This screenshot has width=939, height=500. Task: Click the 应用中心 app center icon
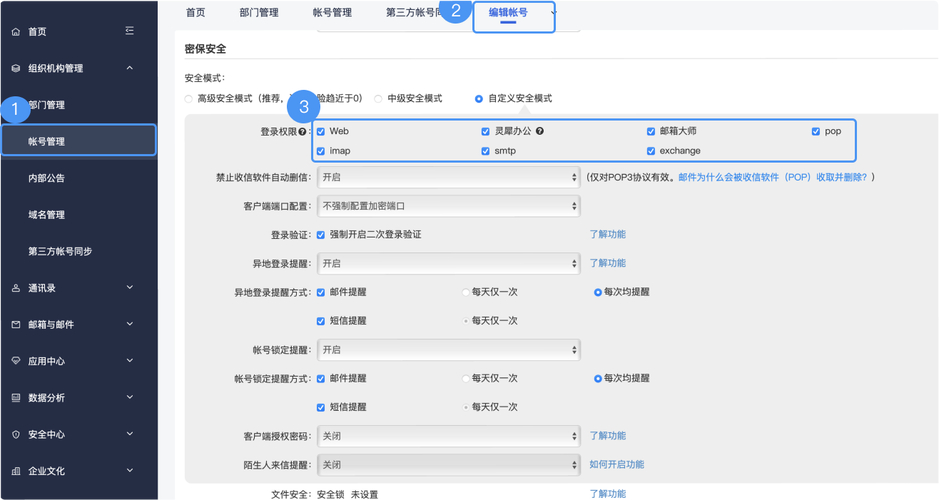(x=16, y=361)
